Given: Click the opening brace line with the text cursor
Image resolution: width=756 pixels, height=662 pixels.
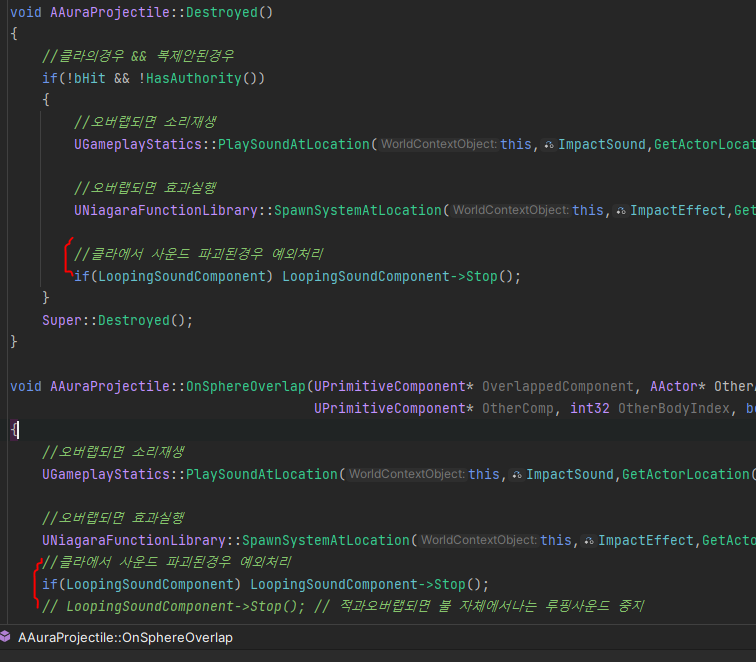Looking at the screenshot, I should click(x=378, y=430).
